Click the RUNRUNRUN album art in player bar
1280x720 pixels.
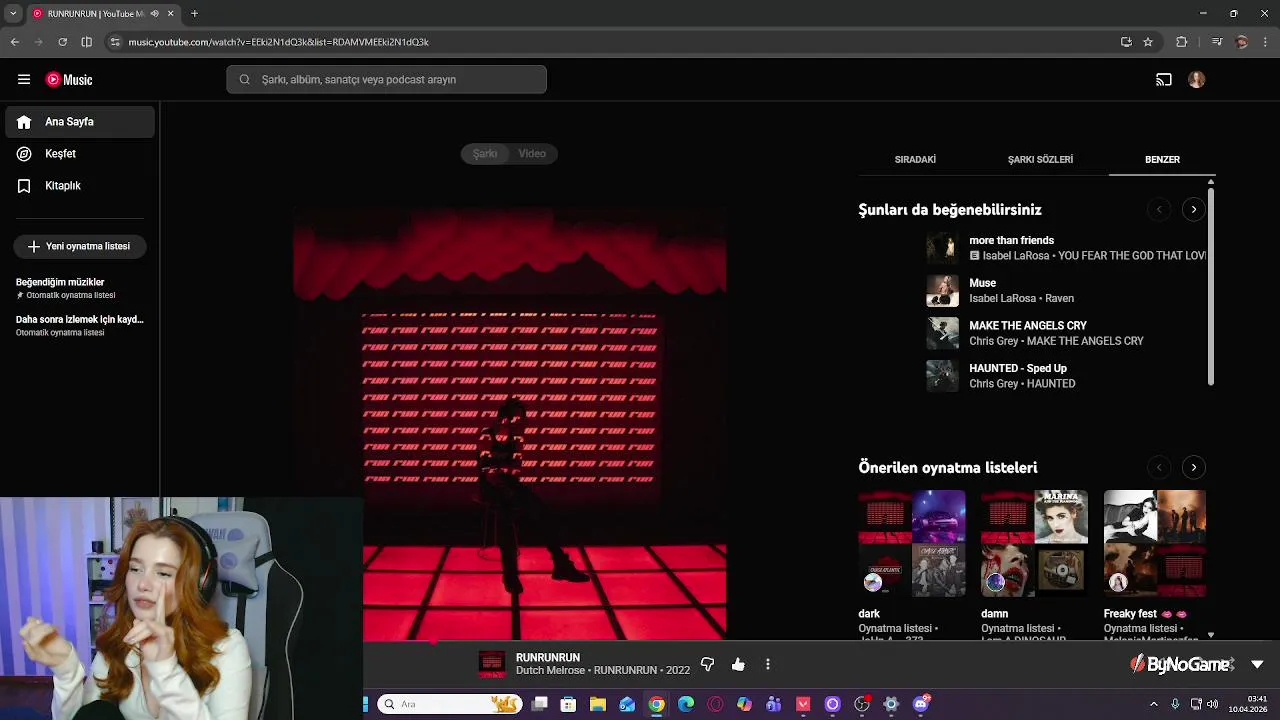[x=492, y=664]
